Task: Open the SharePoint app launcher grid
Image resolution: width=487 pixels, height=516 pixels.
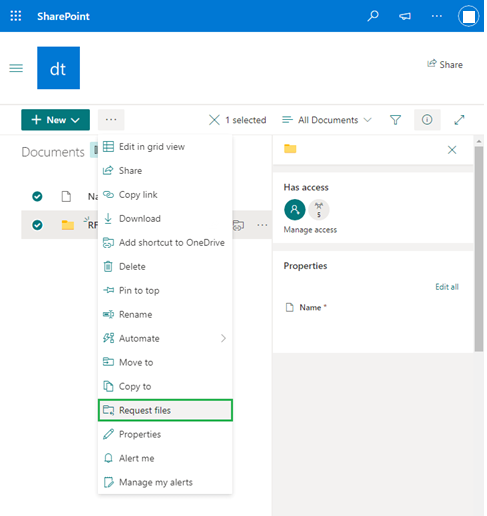Action: coord(16,16)
